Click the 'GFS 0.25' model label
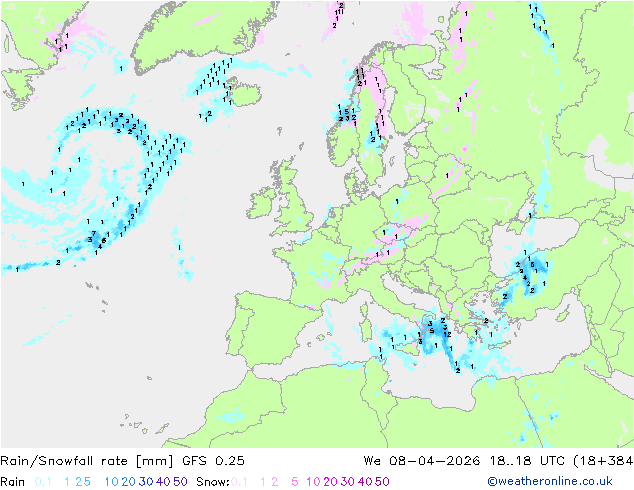This screenshot has width=634, height=490. (213, 461)
